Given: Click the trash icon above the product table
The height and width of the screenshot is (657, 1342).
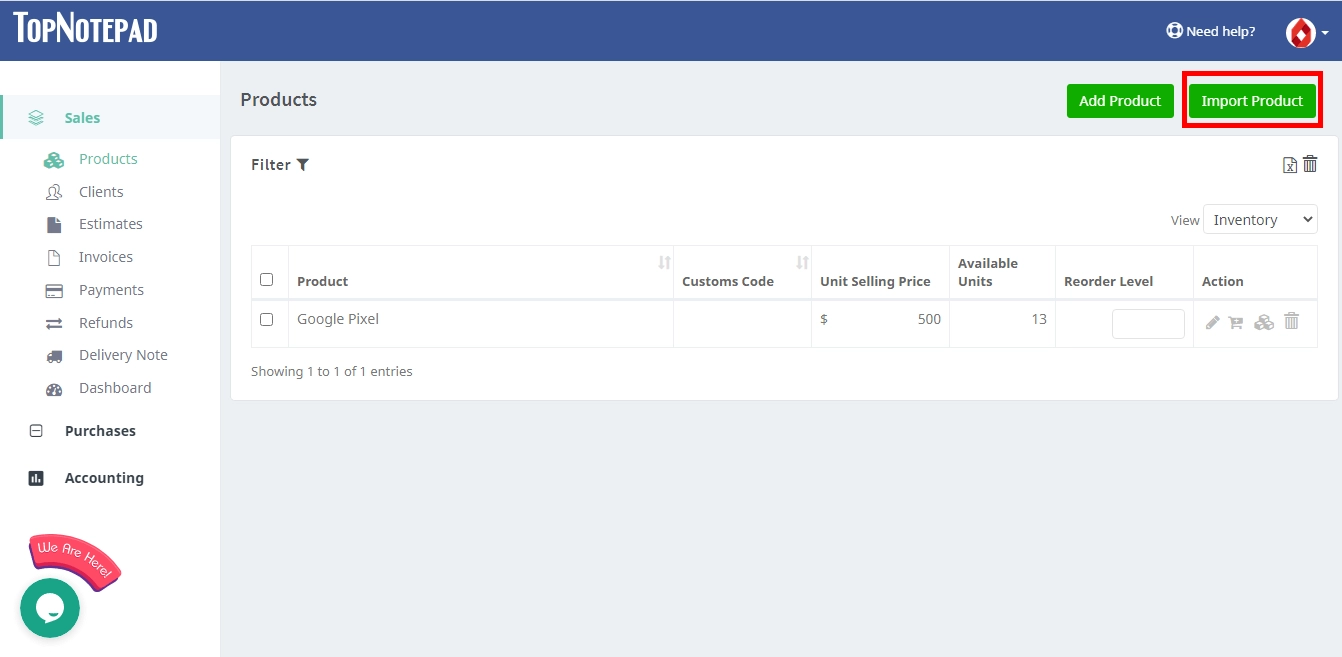Looking at the screenshot, I should (1310, 163).
